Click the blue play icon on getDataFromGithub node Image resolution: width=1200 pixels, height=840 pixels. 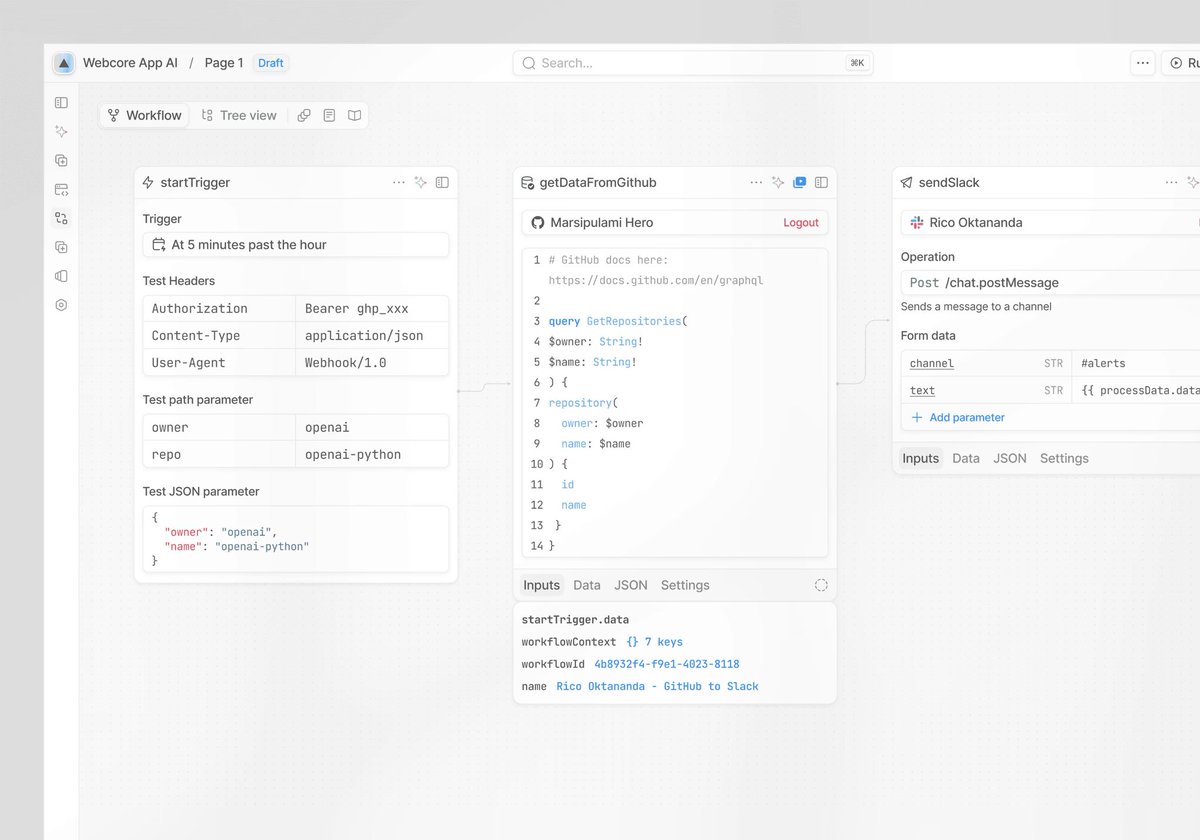[799, 182]
